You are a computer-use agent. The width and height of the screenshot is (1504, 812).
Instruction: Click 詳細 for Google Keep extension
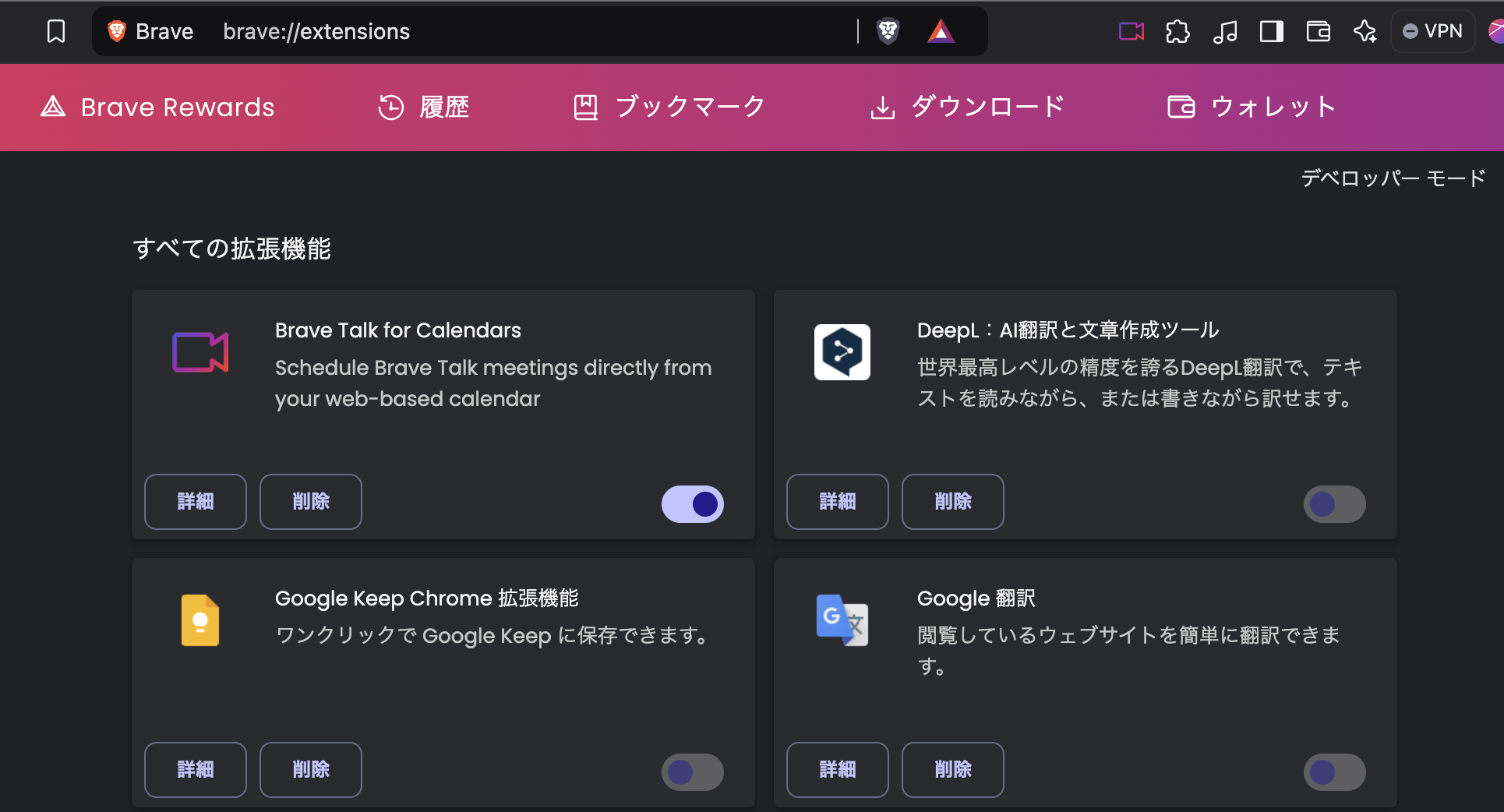(x=196, y=770)
